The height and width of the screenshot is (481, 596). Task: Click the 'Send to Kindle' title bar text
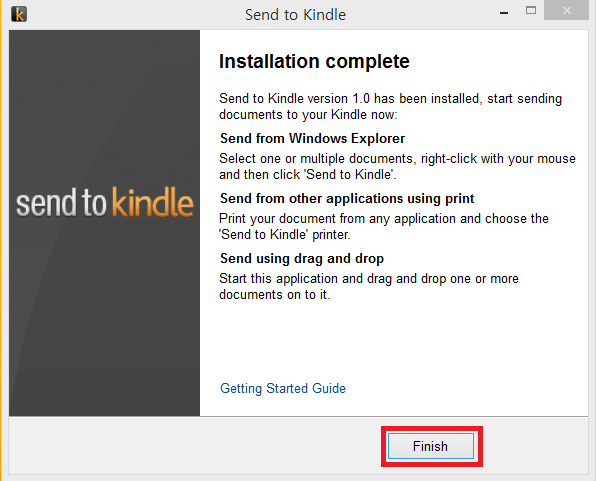[295, 15]
